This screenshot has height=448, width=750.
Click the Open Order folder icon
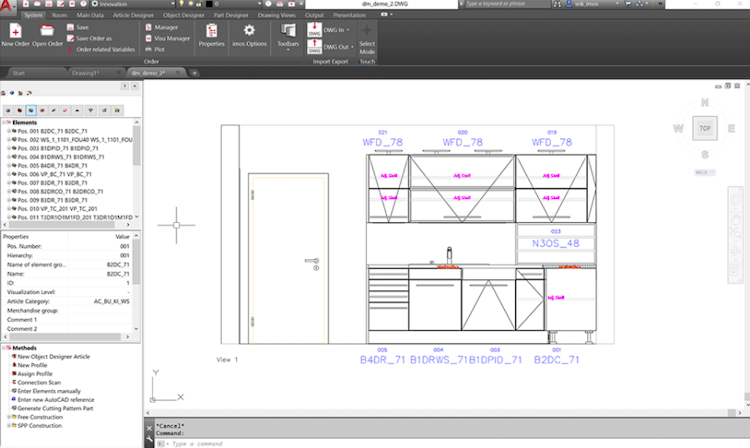click(47, 32)
